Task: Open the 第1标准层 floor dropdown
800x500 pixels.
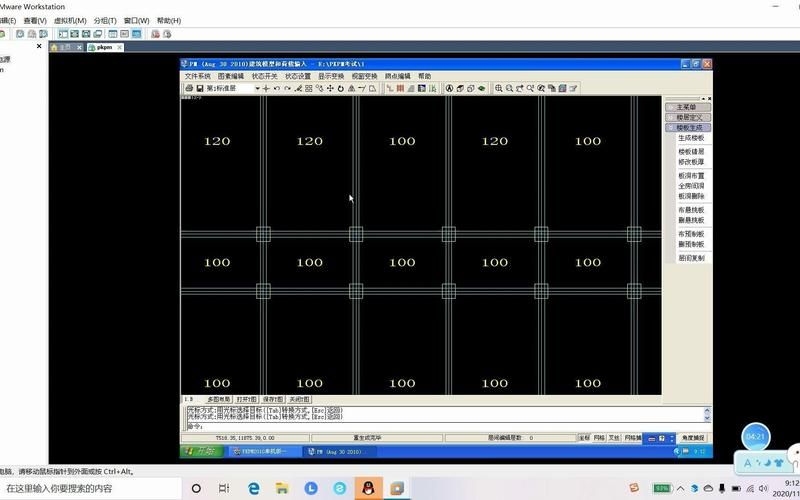Action: pyautogui.click(x=257, y=88)
